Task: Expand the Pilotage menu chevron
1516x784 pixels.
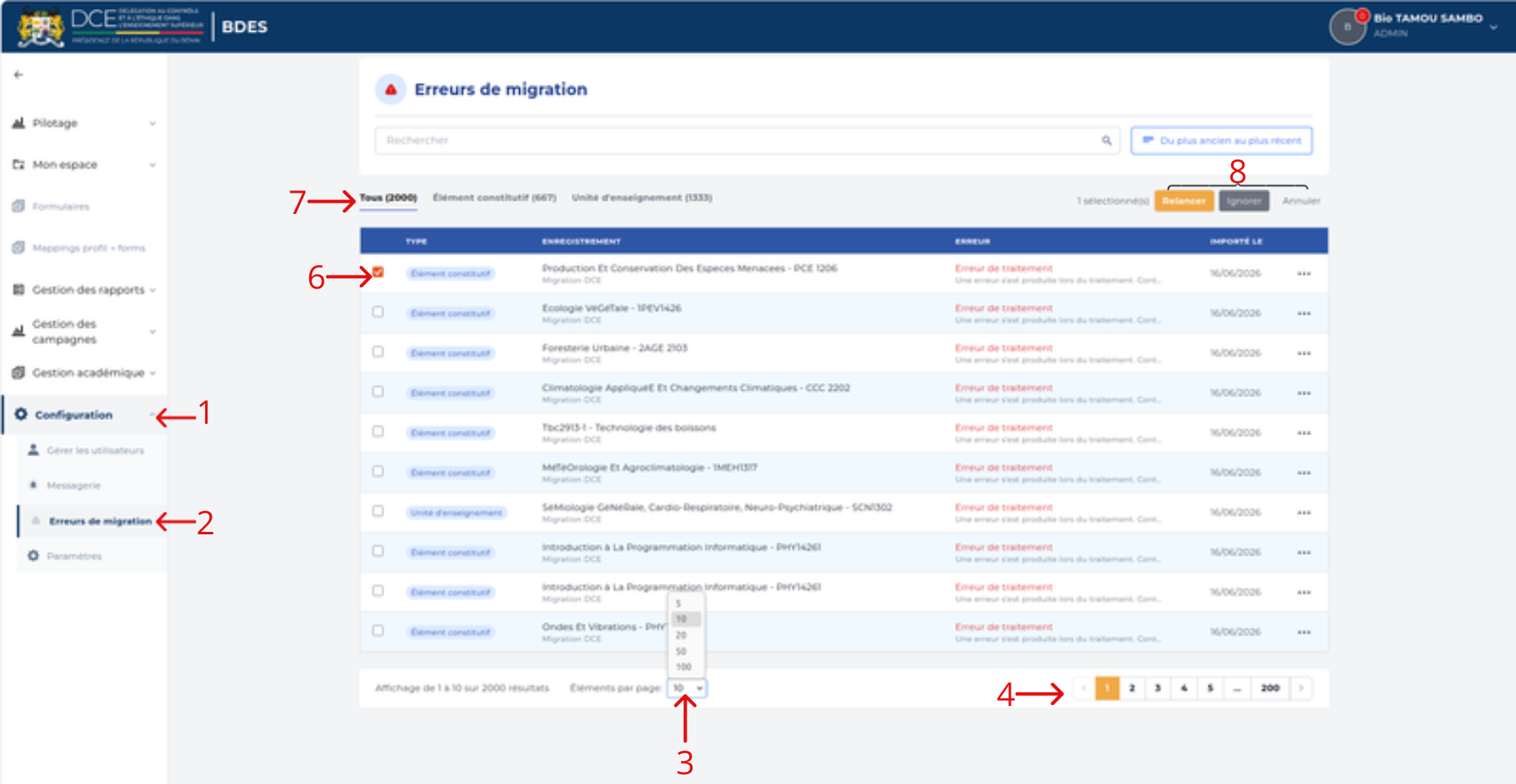Action: click(152, 124)
